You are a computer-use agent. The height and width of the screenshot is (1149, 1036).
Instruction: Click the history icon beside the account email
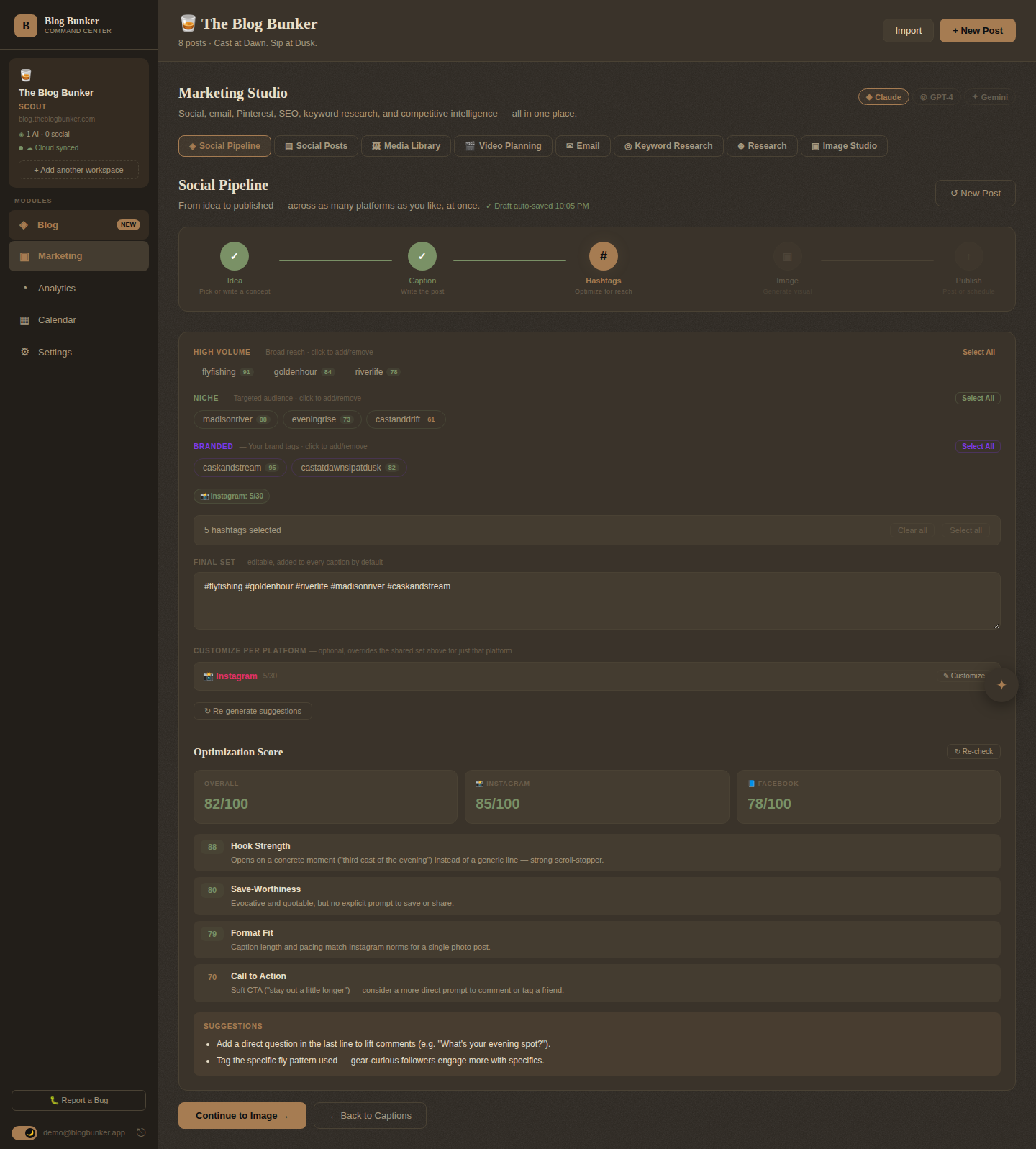[x=142, y=1132]
